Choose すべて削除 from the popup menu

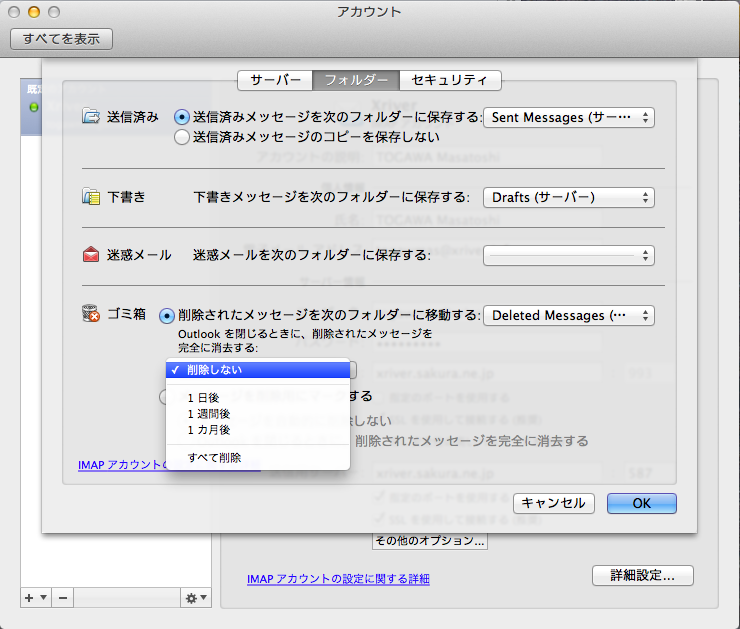pos(213,457)
